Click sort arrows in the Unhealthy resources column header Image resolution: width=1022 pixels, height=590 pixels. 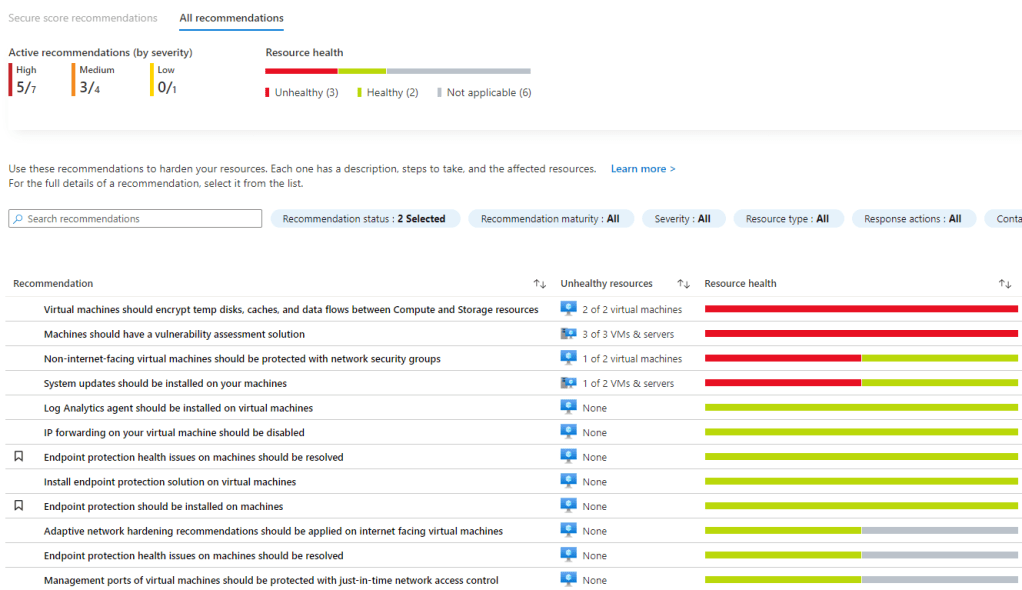(684, 284)
